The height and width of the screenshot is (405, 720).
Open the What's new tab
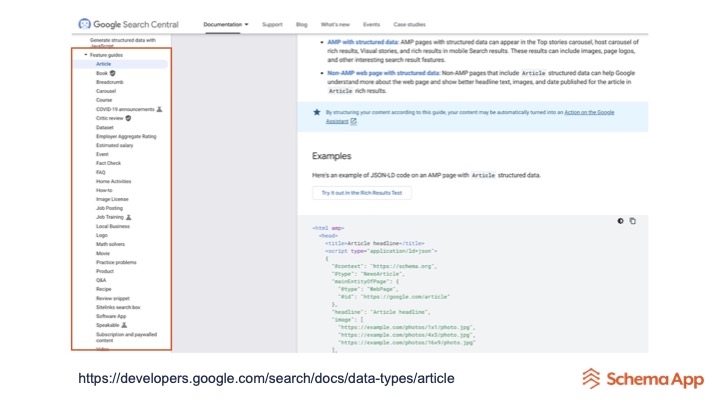(x=335, y=24)
